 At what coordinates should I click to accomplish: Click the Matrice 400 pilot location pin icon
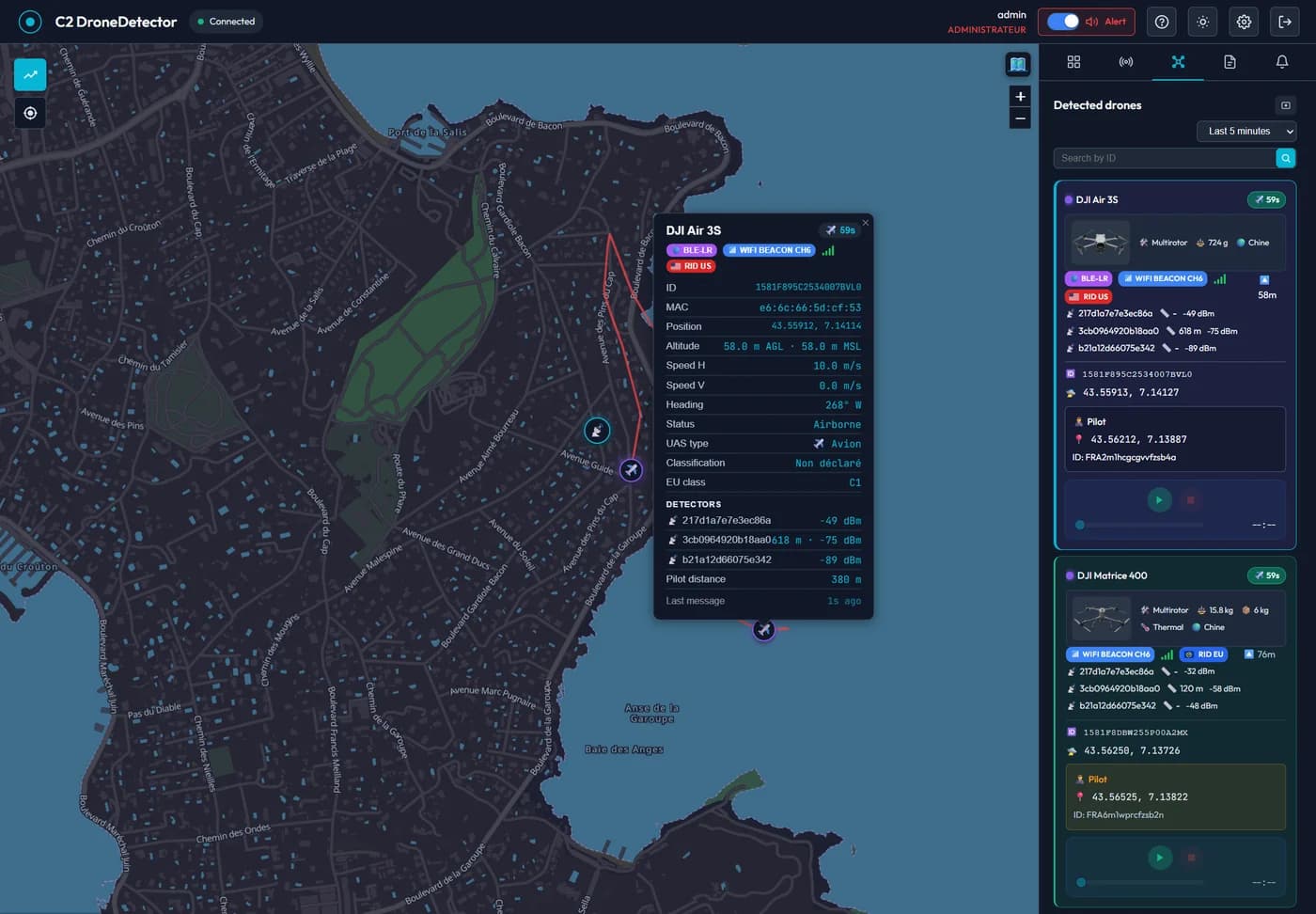(1080, 796)
